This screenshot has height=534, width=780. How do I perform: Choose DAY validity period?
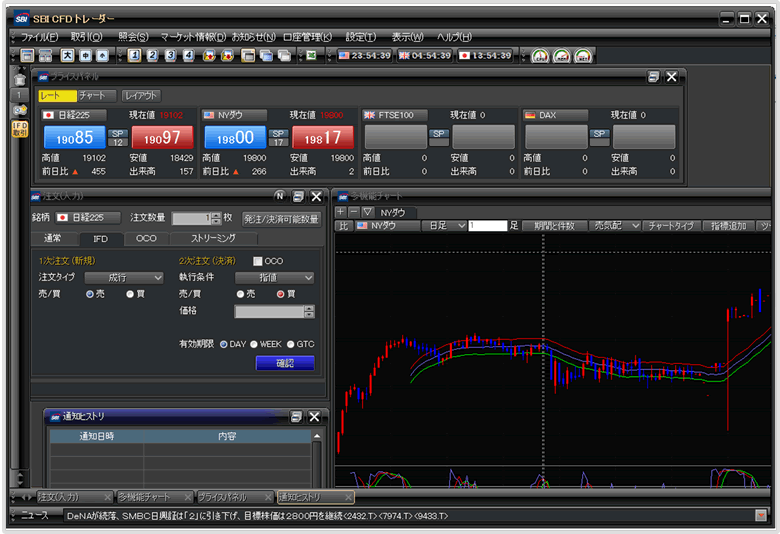(224, 344)
